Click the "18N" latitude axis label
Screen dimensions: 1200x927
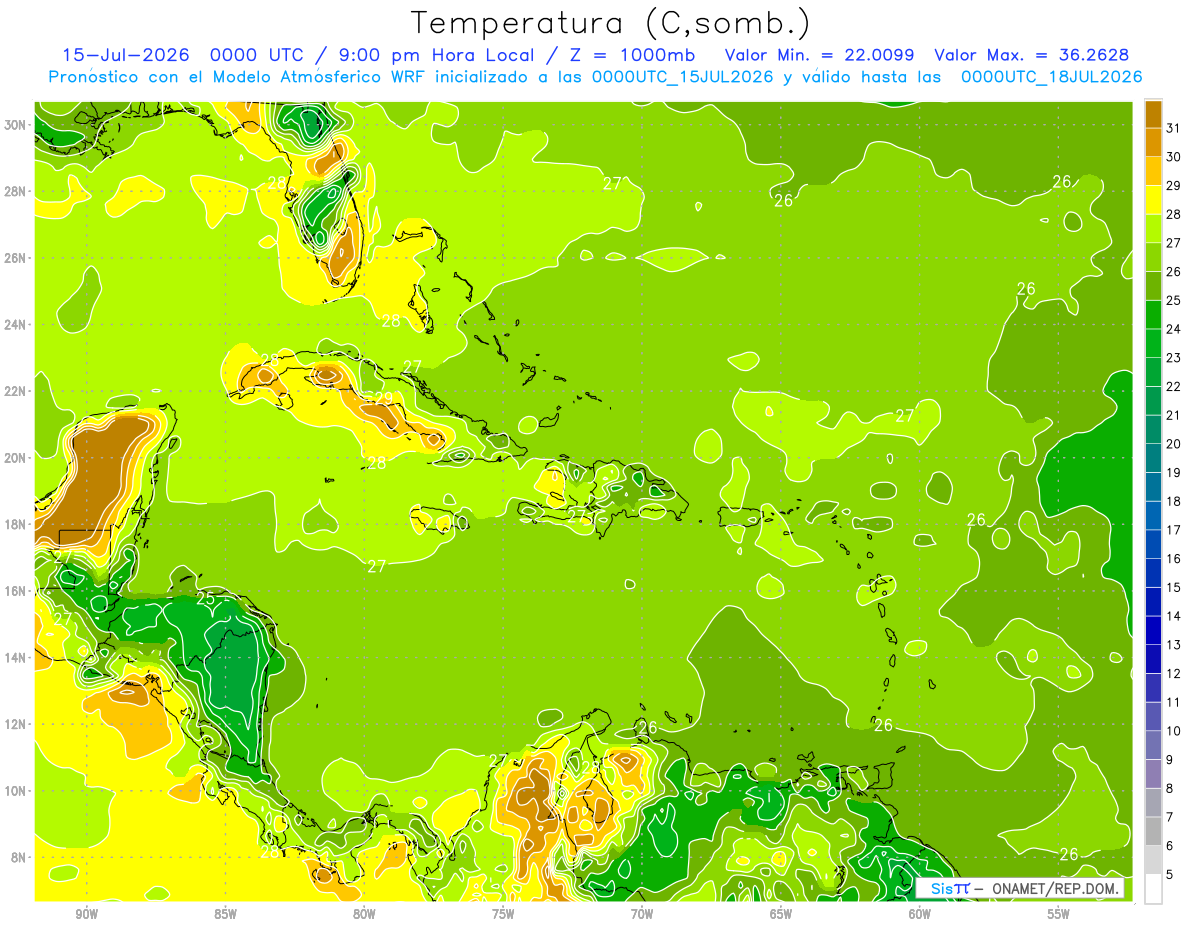point(17,524)
